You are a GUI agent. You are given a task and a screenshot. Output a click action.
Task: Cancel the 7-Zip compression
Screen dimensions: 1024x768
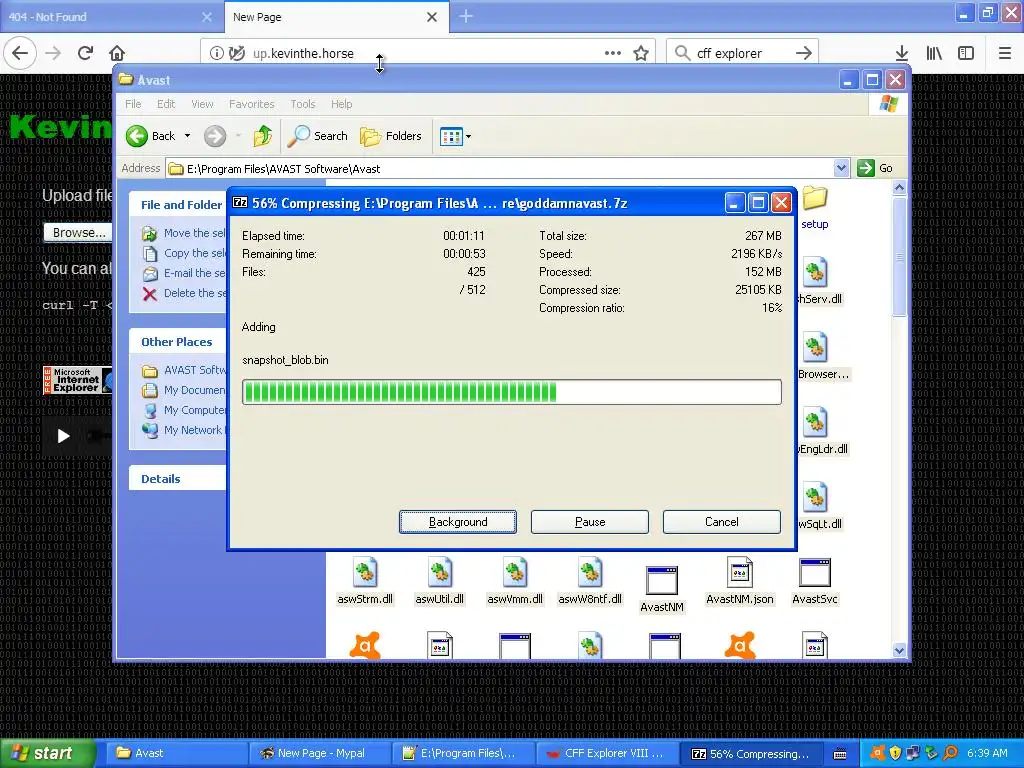click(x=722, y=522)
